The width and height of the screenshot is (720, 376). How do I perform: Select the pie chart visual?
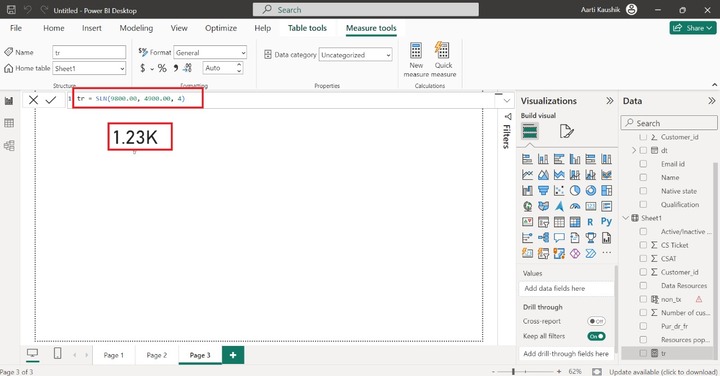(x=575, y=191)
